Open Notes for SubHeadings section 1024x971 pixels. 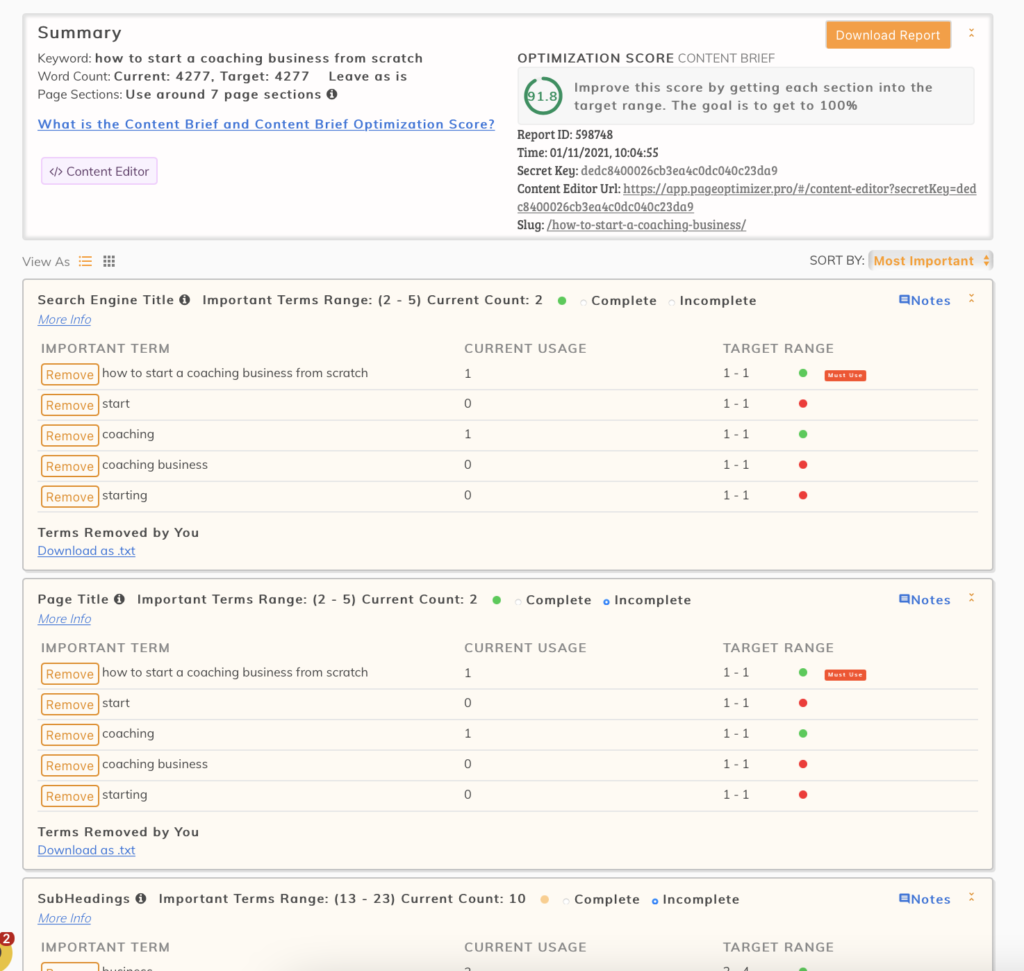[924, 899]
